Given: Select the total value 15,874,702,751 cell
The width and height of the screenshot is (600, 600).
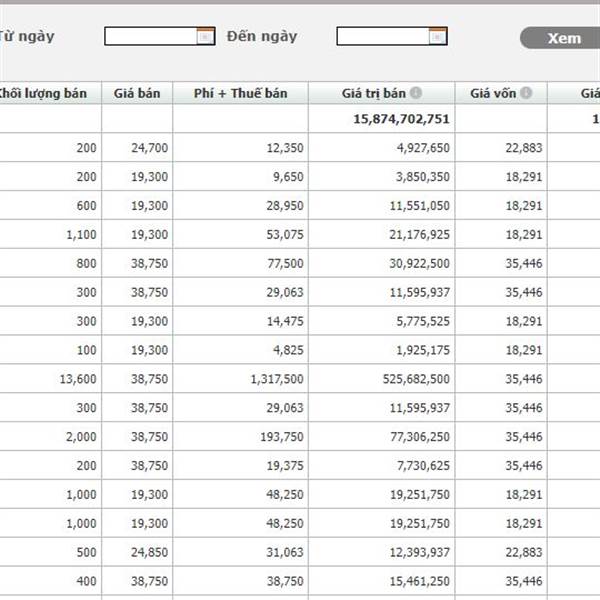Looking at the screenshot, I should 402,119.
